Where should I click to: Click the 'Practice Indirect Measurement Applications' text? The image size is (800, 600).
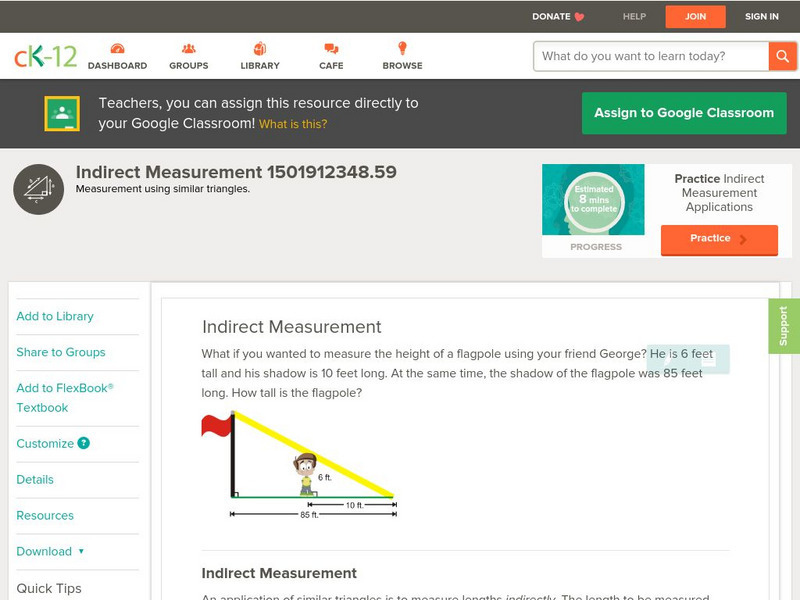(x=719, y=193)
